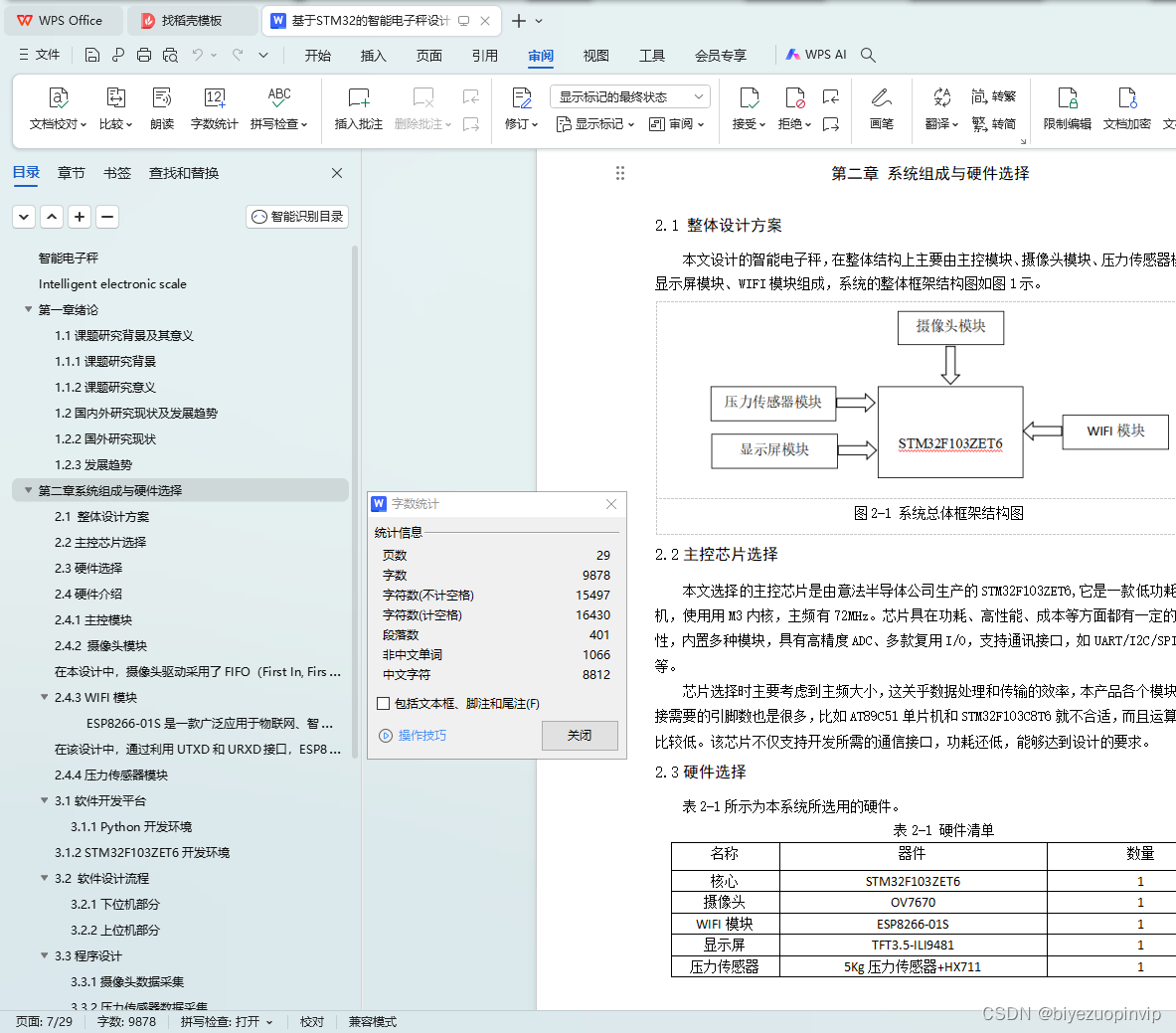Click the 智能识别目录 button
Screen dimensions: 1176x1033
tap(297, 217)
